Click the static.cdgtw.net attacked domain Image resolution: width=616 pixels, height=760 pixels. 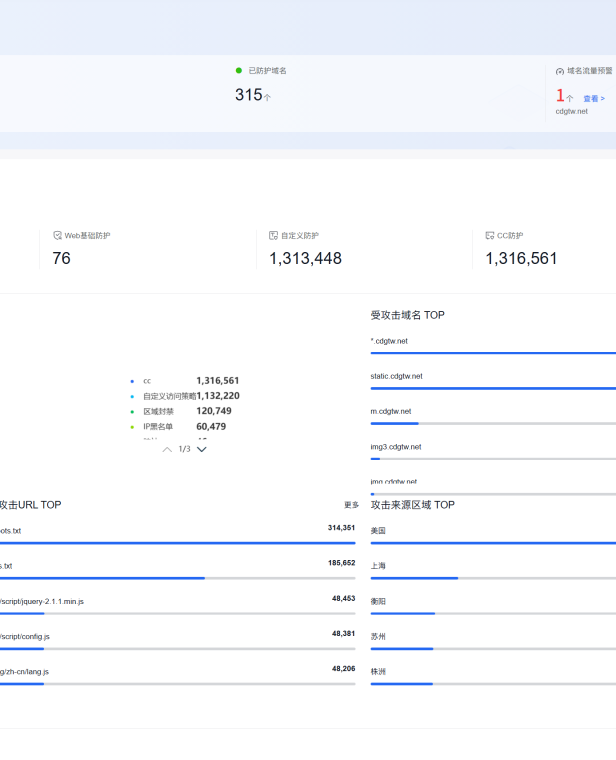396,376
